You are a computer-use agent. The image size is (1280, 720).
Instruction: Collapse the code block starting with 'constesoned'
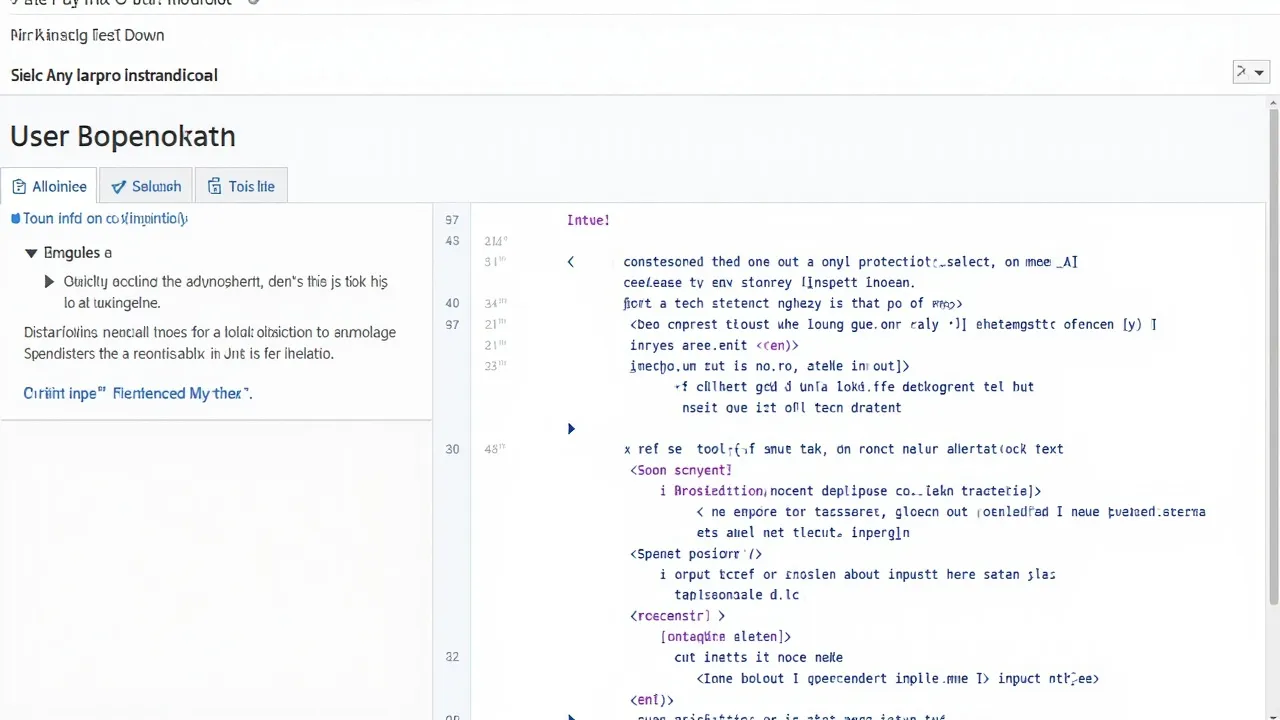coord(571,262)
